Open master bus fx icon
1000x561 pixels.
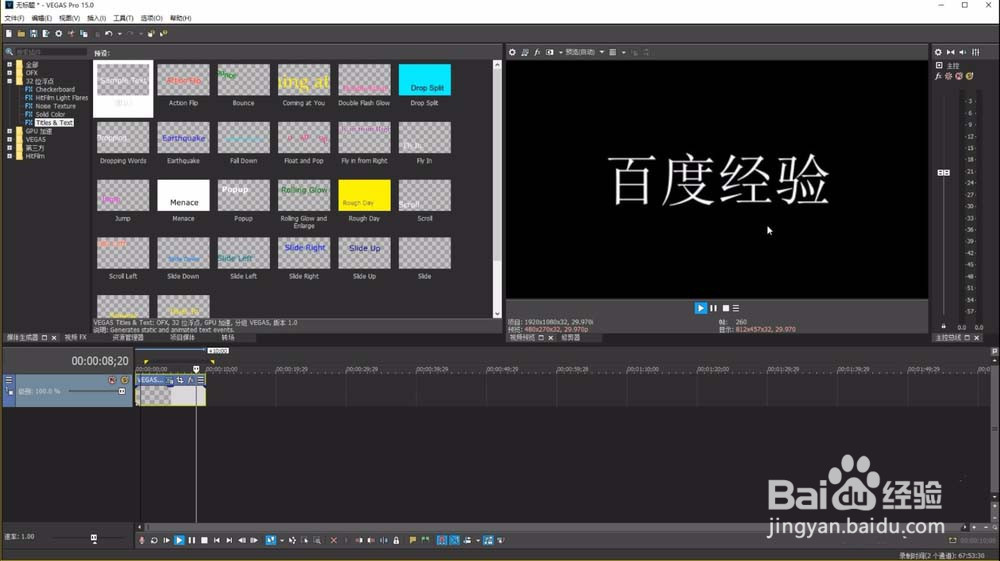938,76
